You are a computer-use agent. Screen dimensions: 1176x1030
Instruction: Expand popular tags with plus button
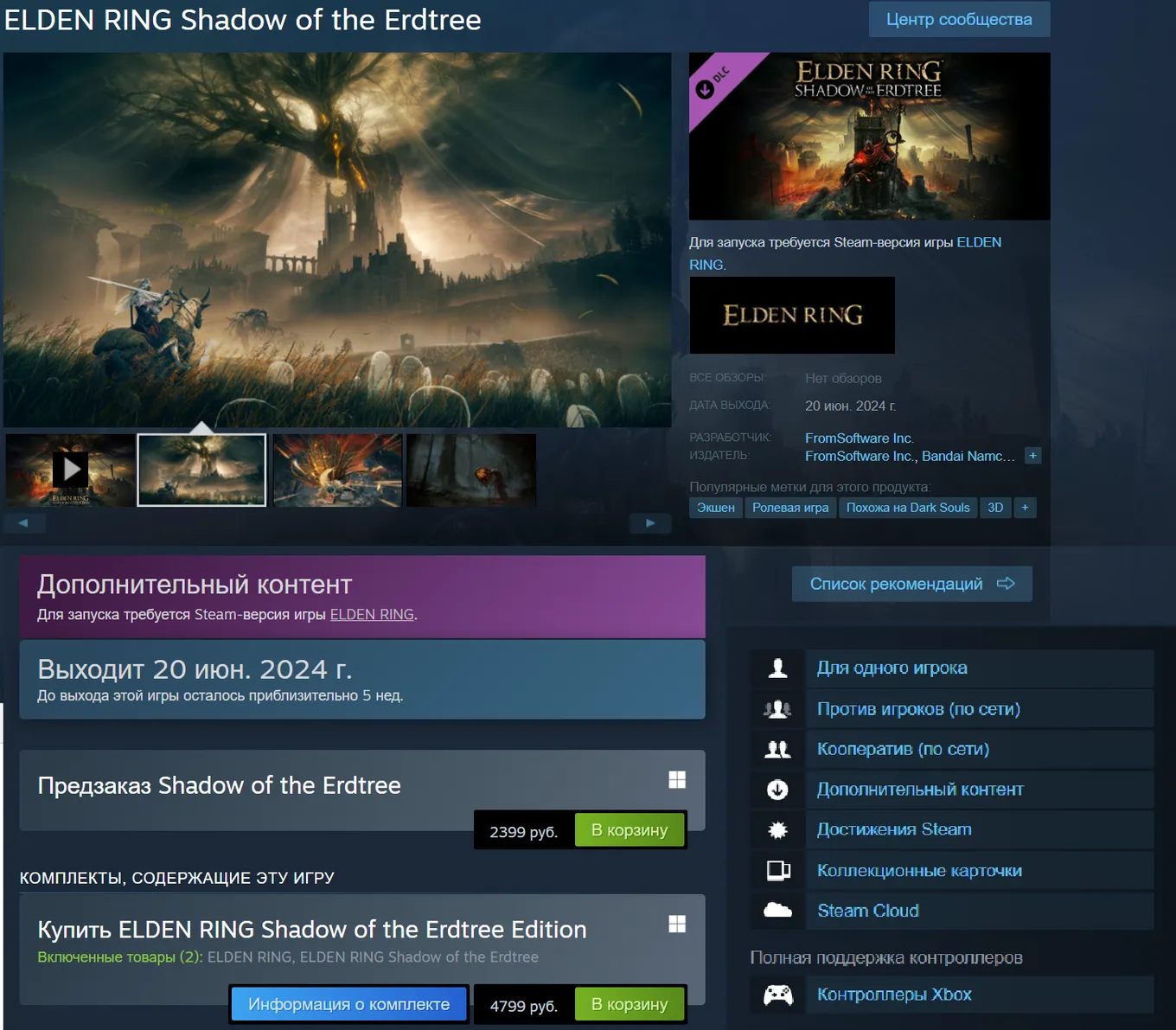pyautogui.click(x=1025, y=508)
